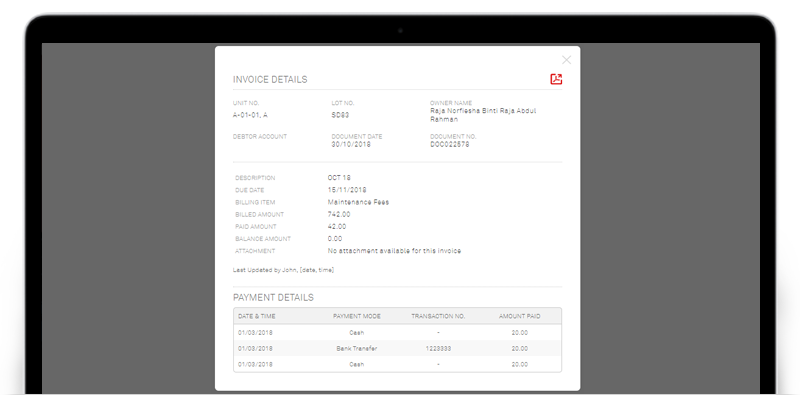
Task: Select paid amount 42.00
Action: [337, 227]
